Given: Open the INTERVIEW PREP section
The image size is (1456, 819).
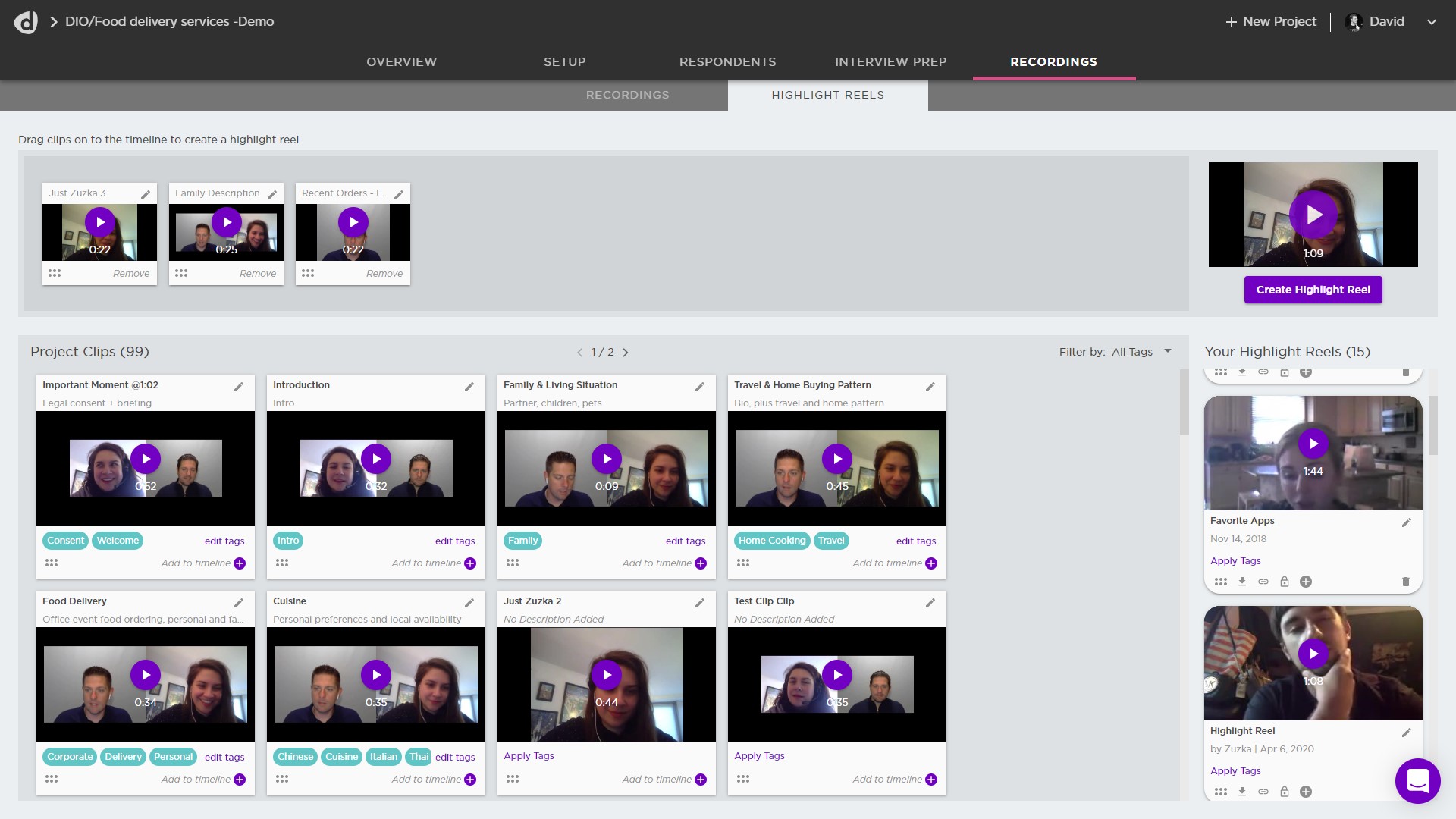Looking at the screenshot, I should click(x=890, y=61).
